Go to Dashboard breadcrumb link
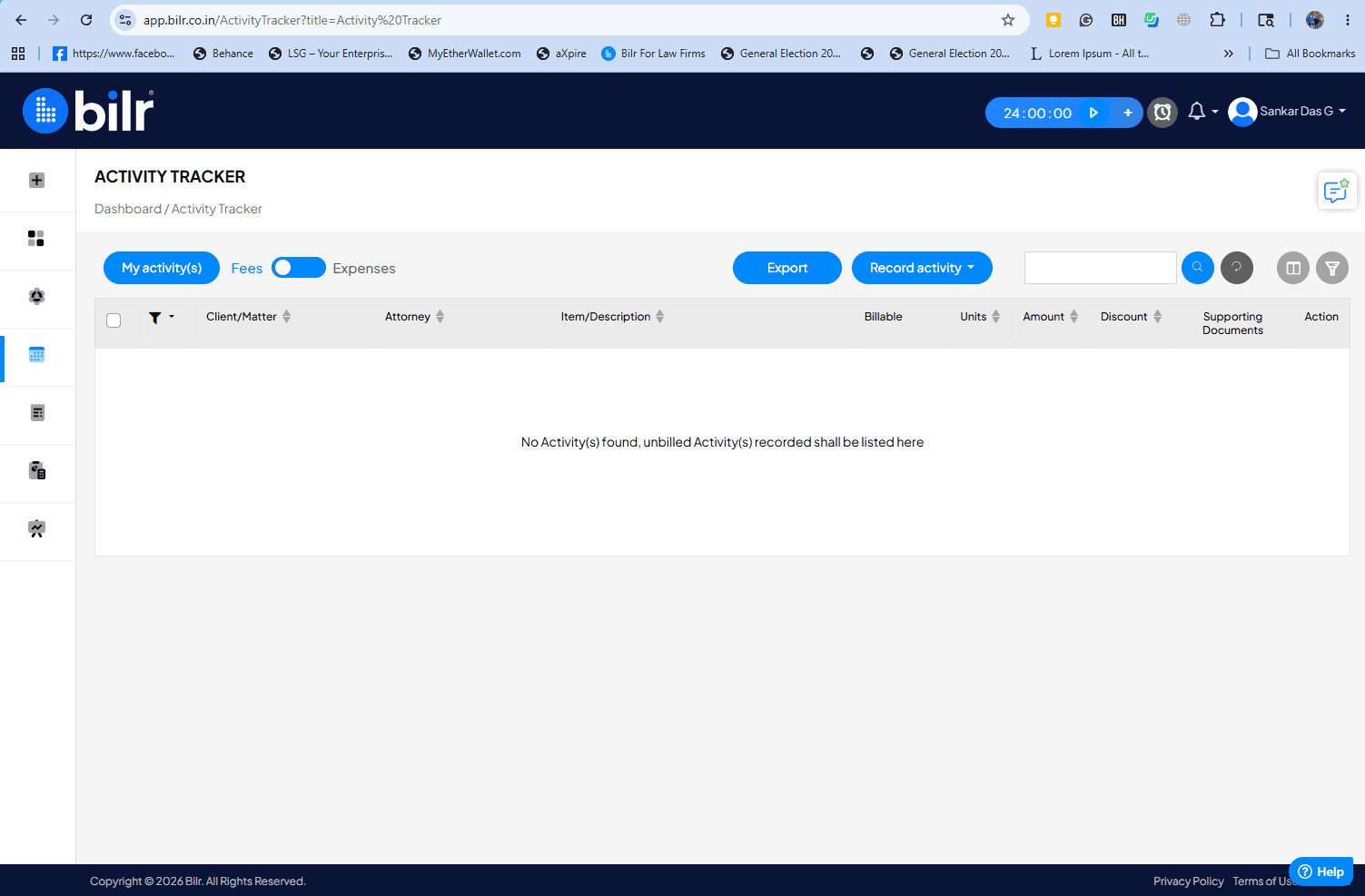Screen dimensions: 1365x896 coord(128,209)
